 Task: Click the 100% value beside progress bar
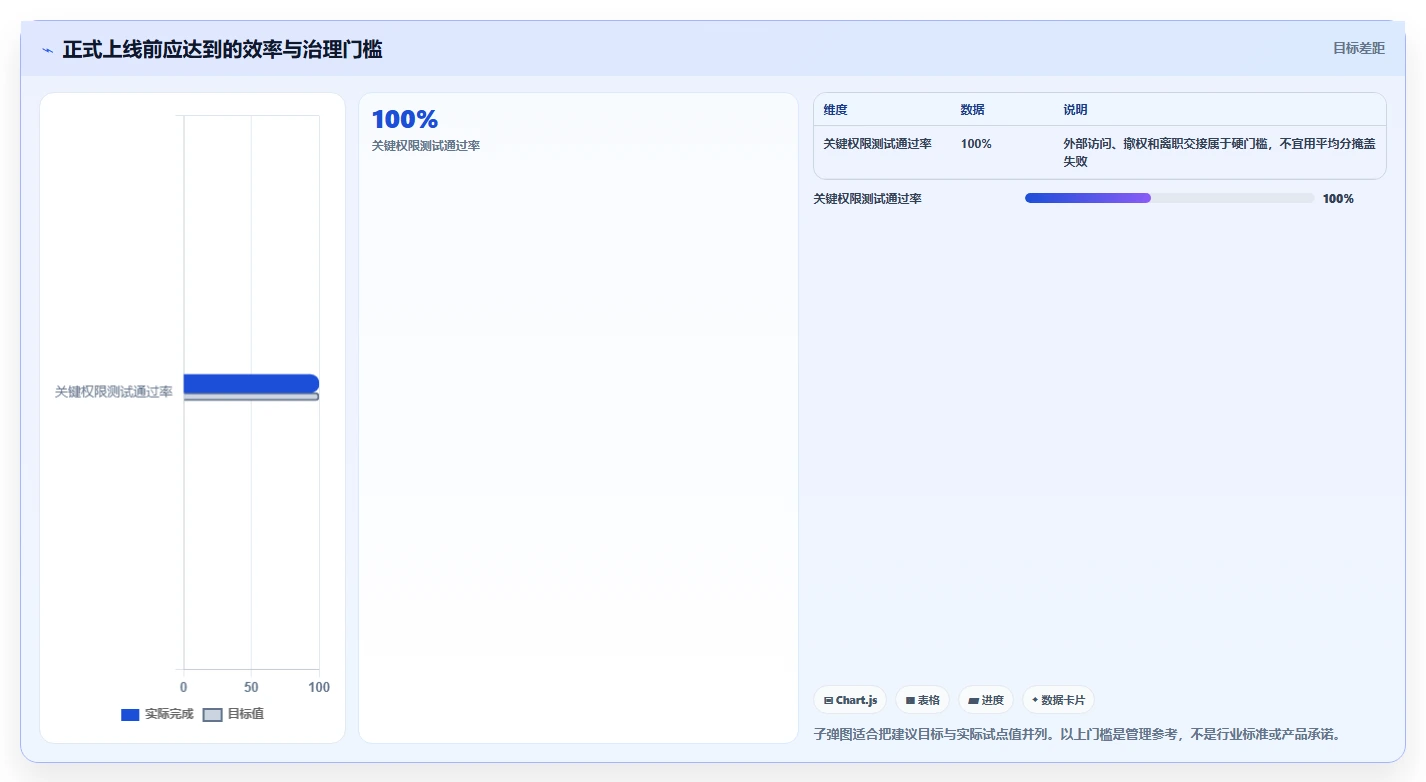(1338, 199)
